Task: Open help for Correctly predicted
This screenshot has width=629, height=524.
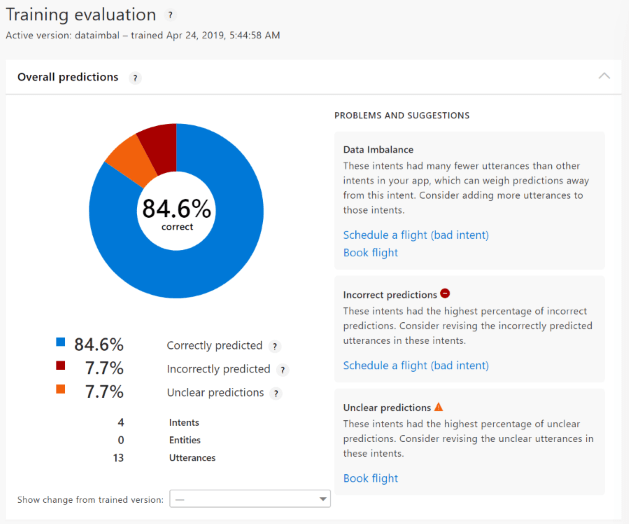Action: (275, 346)
